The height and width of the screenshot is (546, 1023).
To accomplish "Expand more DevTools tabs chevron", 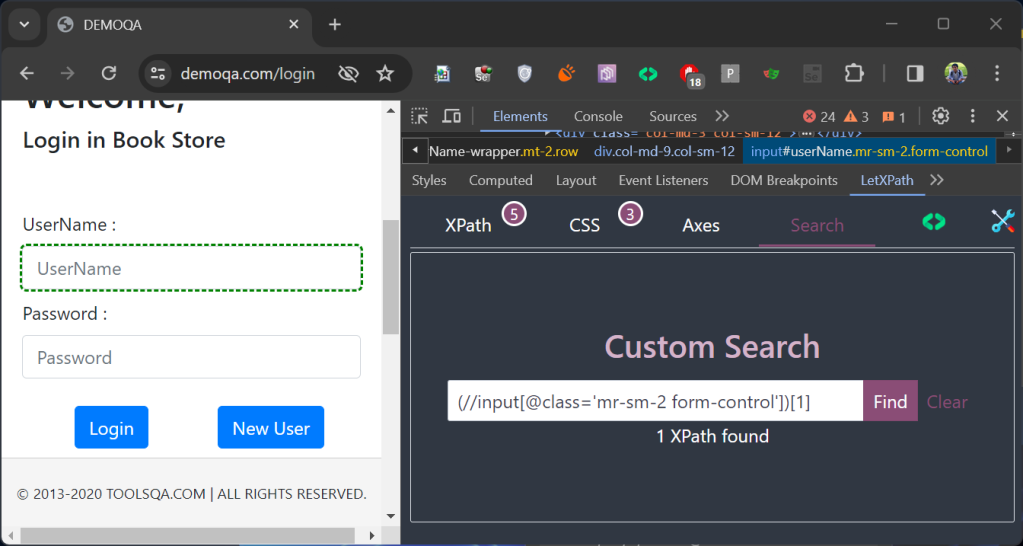I will coord(722,116).
